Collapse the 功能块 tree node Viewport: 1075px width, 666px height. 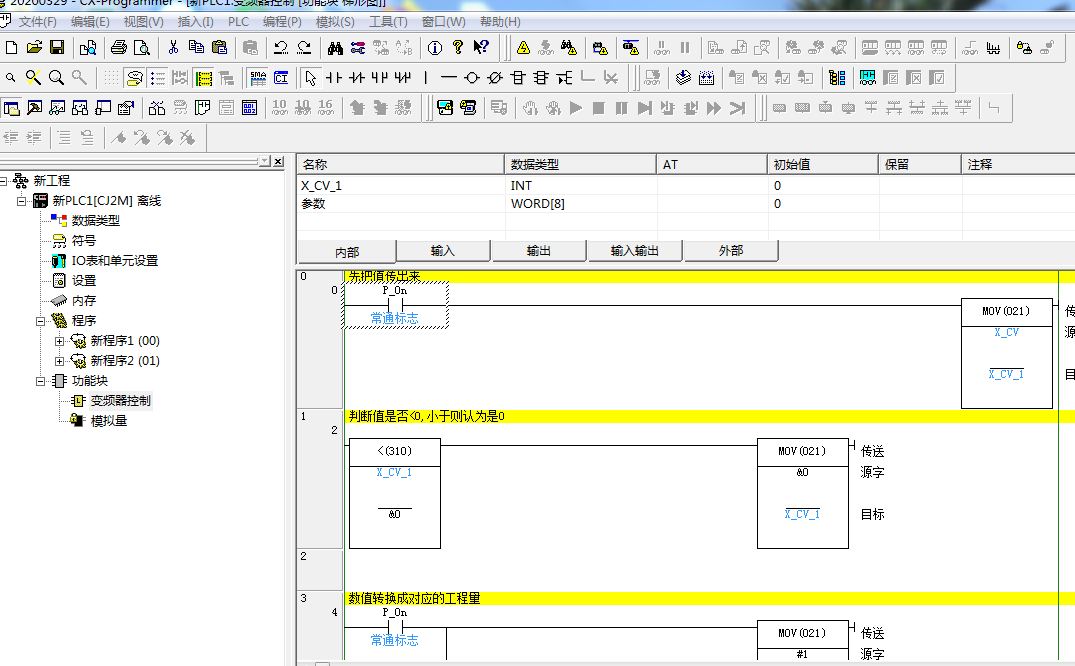(x=41, y=381)
